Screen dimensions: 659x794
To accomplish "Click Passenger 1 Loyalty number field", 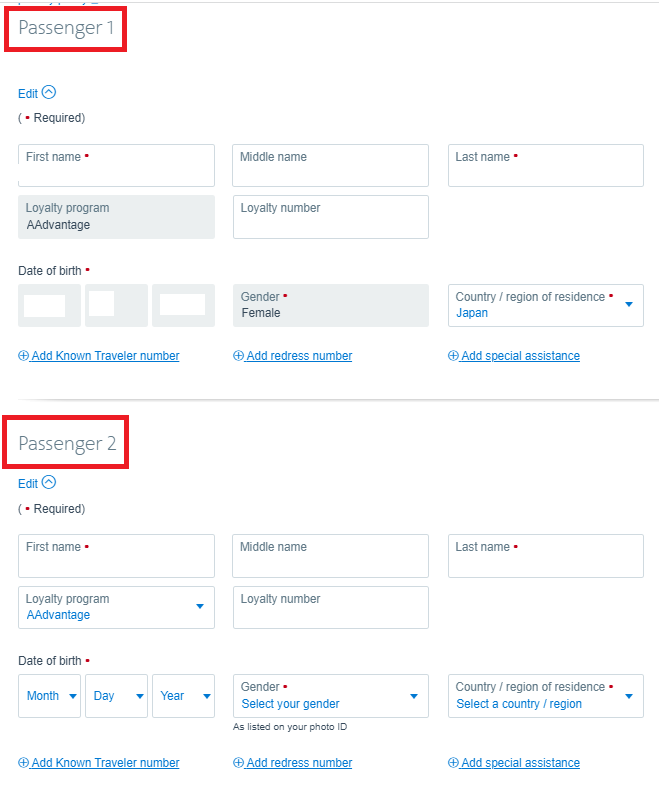I will pyautogui.click(x=331, y=217).
